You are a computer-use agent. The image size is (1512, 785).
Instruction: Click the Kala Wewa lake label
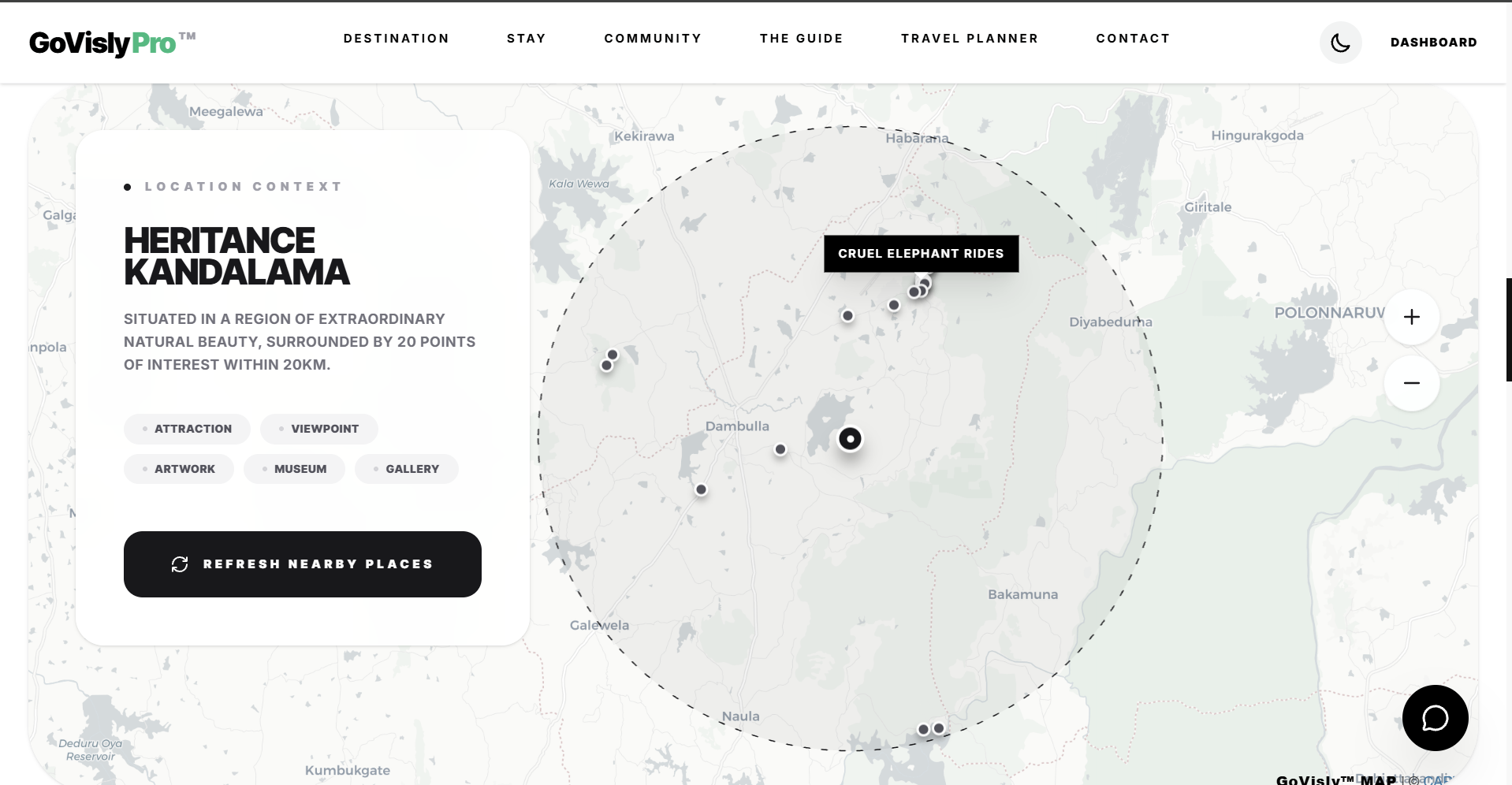click(579, 184)
